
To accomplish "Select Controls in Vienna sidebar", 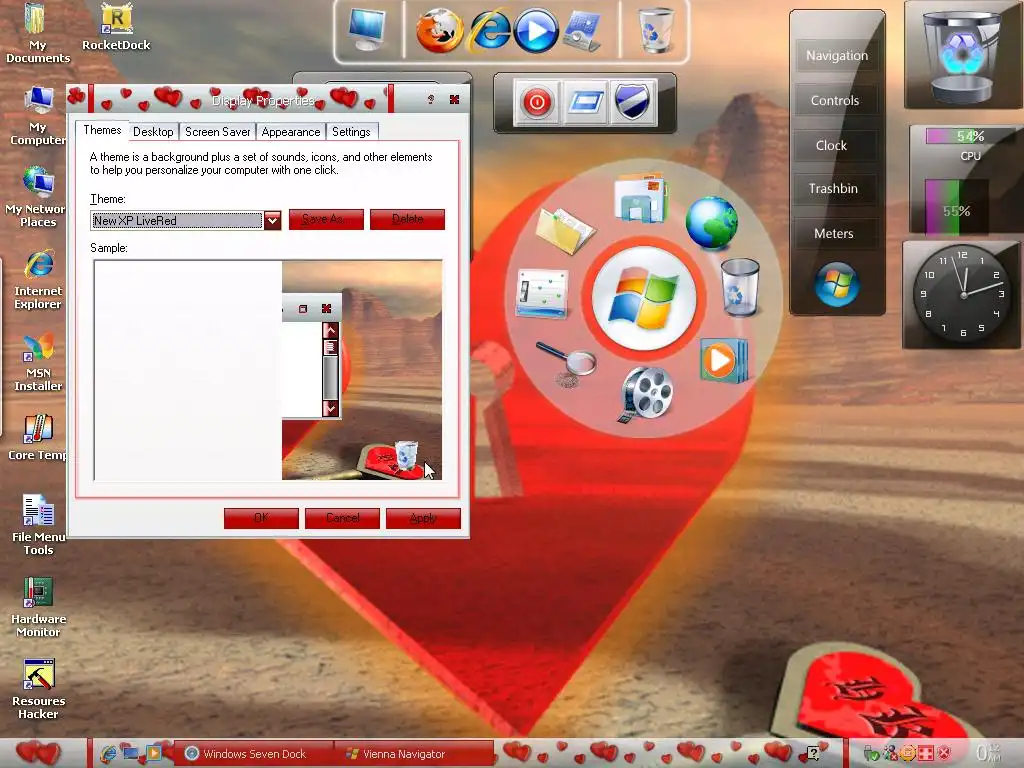I will (x=835, y=101).
